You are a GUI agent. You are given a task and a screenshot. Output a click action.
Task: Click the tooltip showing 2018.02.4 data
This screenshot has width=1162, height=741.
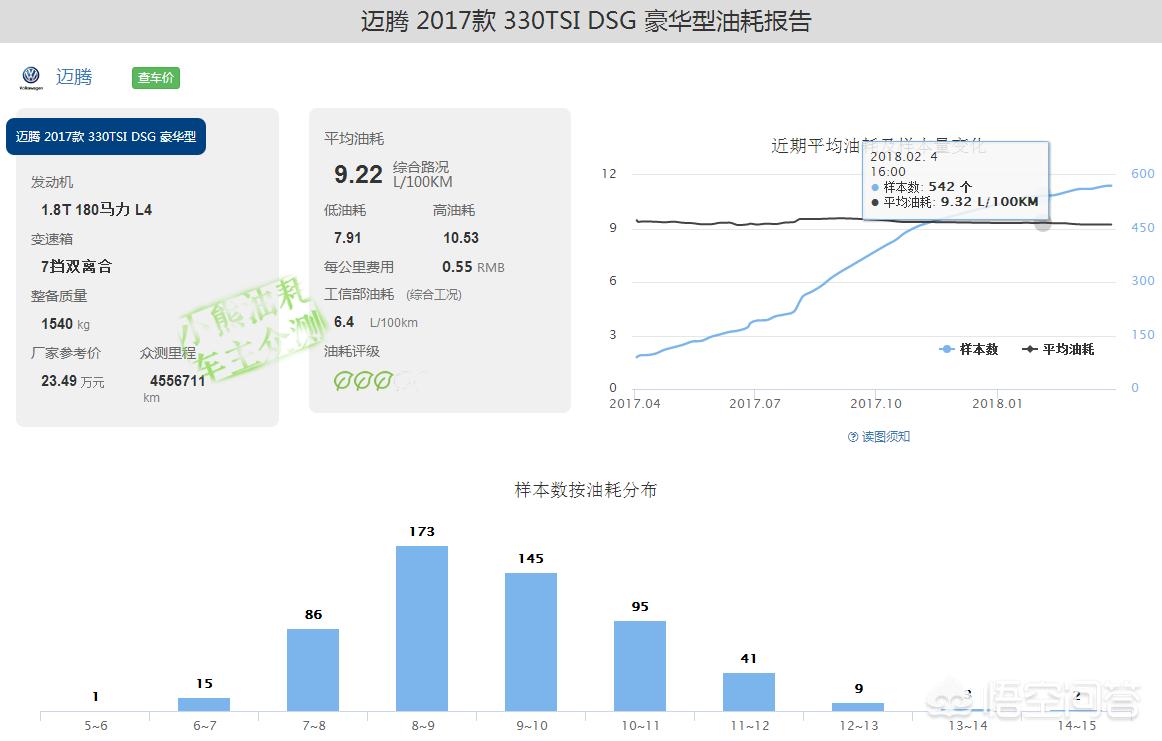955,180
